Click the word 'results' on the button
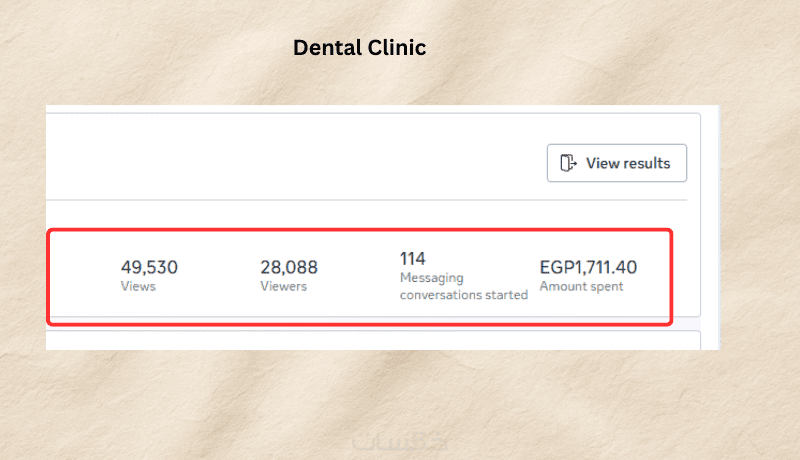The image size is (800, 460). [647, 163]
